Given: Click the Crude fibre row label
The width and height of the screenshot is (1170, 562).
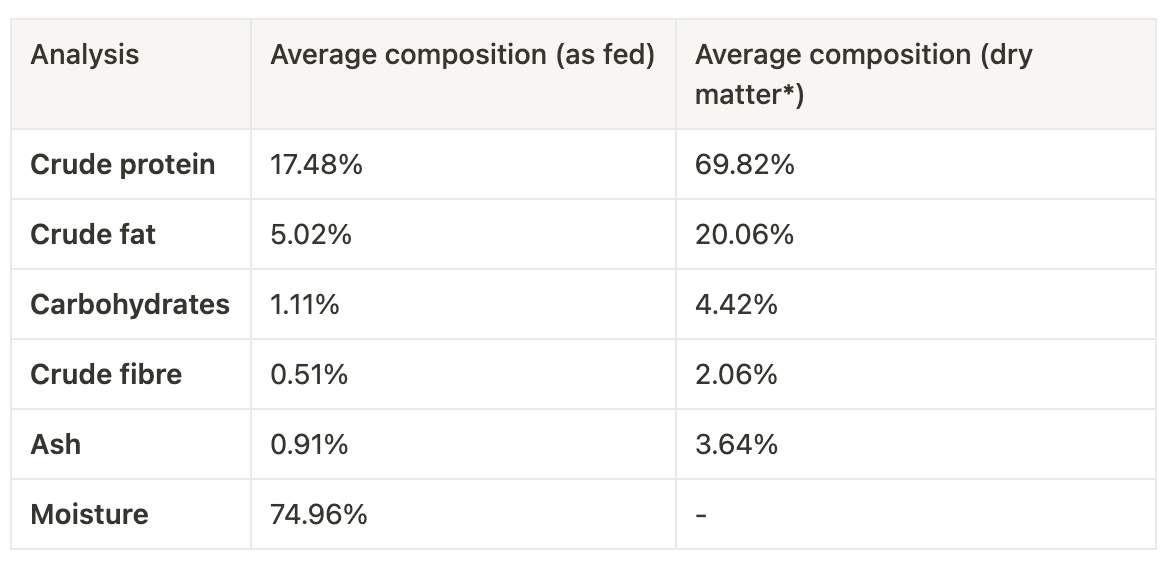Looking at the screenshot, I should coord(107,374).
